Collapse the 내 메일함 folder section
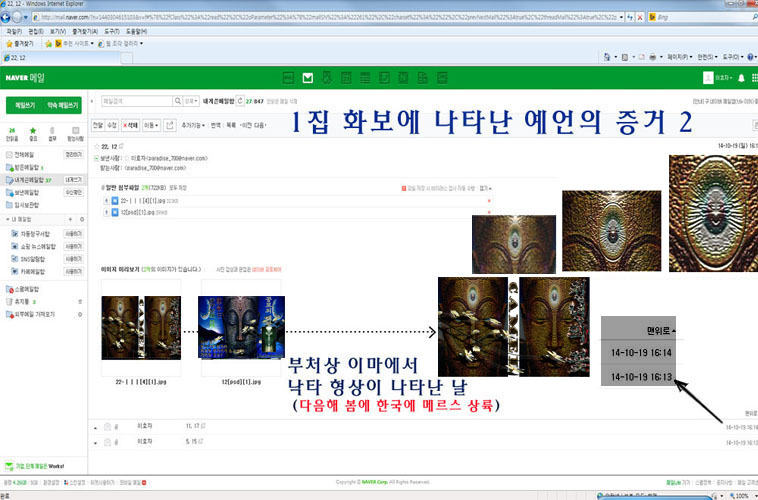The height and width of the screenshot is (500, 758). tap(7, 218)
